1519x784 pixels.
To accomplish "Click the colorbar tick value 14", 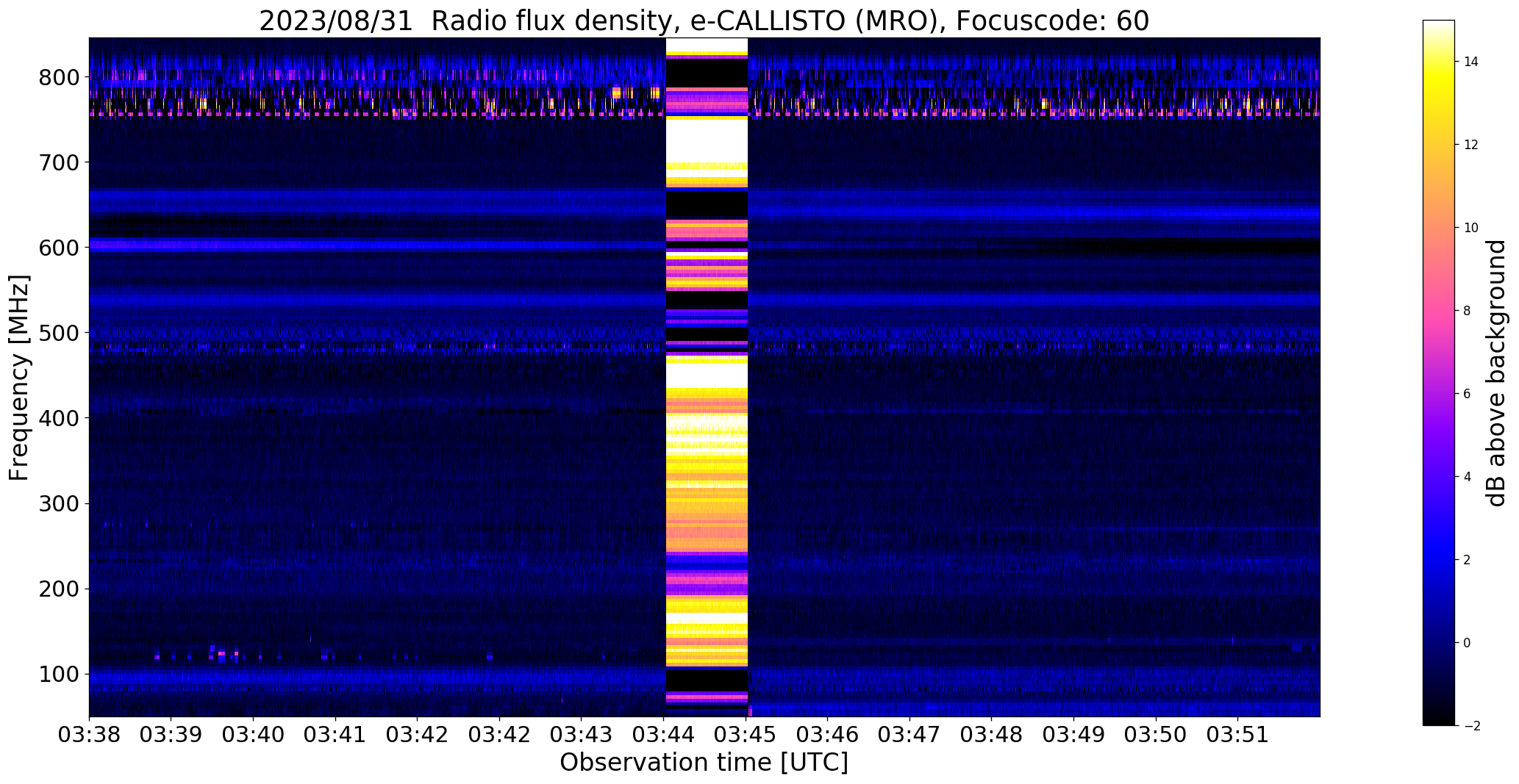I will [x=1471, y=62].
